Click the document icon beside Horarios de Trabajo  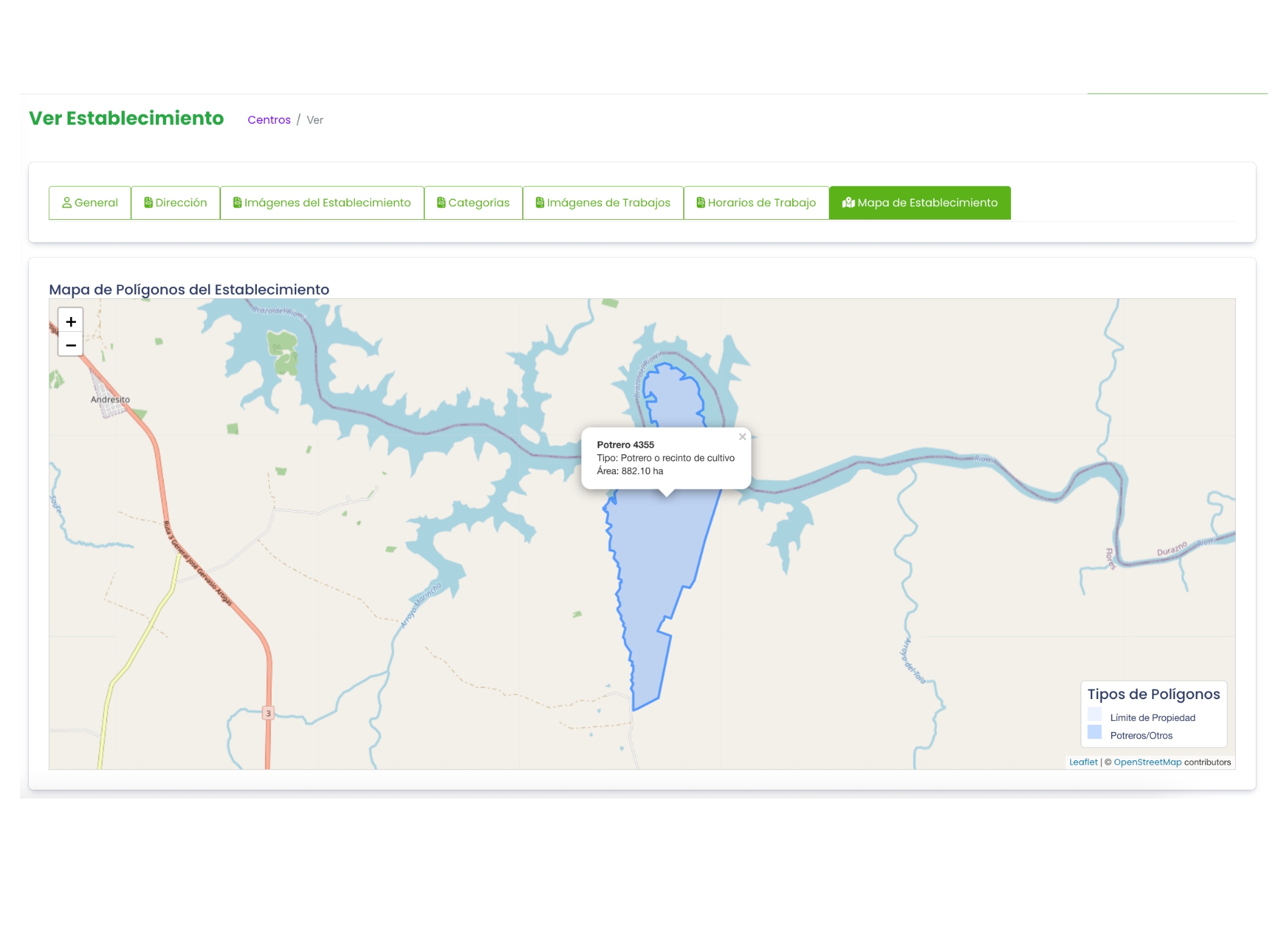pyautogui.click(x=701, y=202)
